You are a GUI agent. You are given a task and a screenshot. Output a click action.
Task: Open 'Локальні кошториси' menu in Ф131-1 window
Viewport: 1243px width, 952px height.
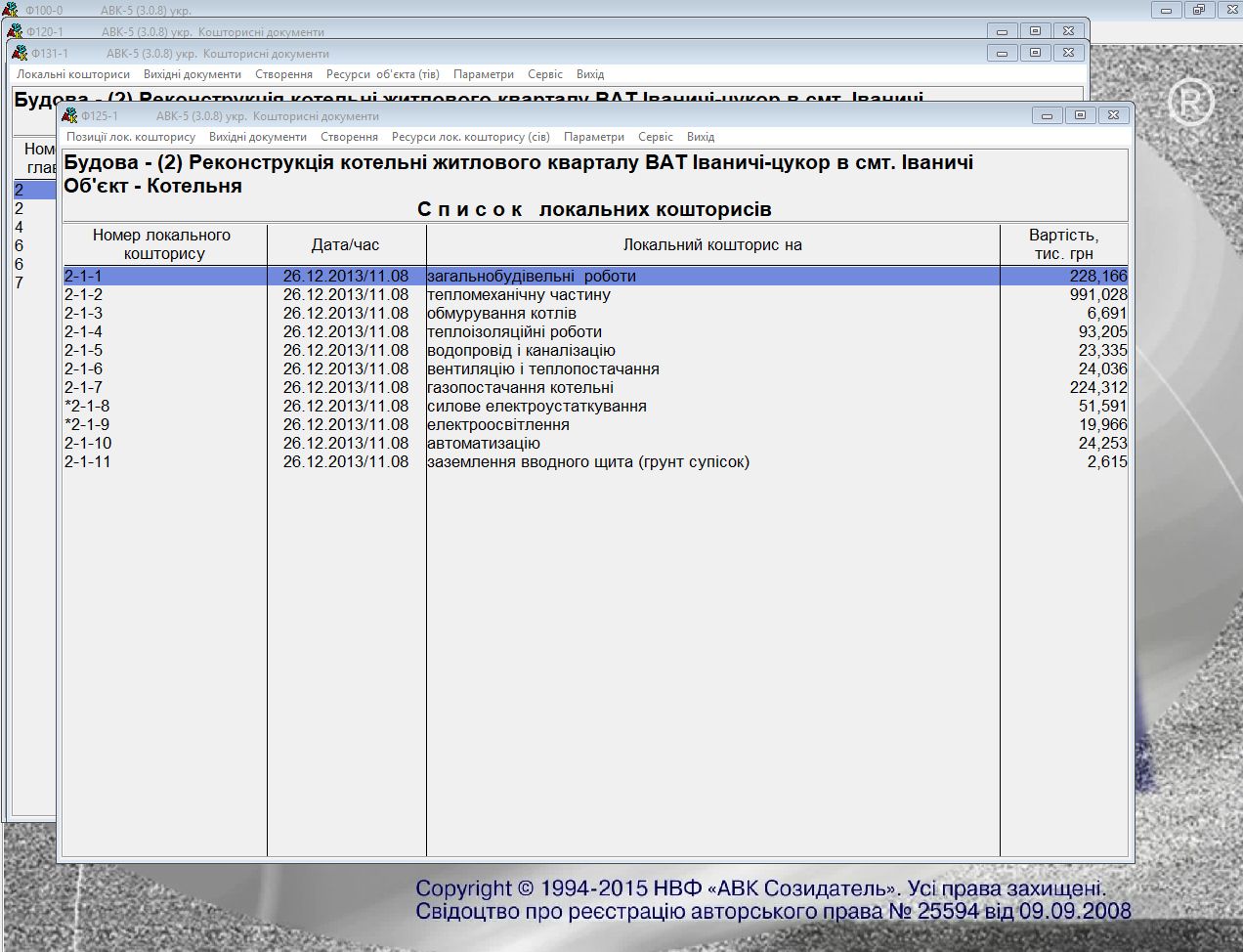(73, 74)
